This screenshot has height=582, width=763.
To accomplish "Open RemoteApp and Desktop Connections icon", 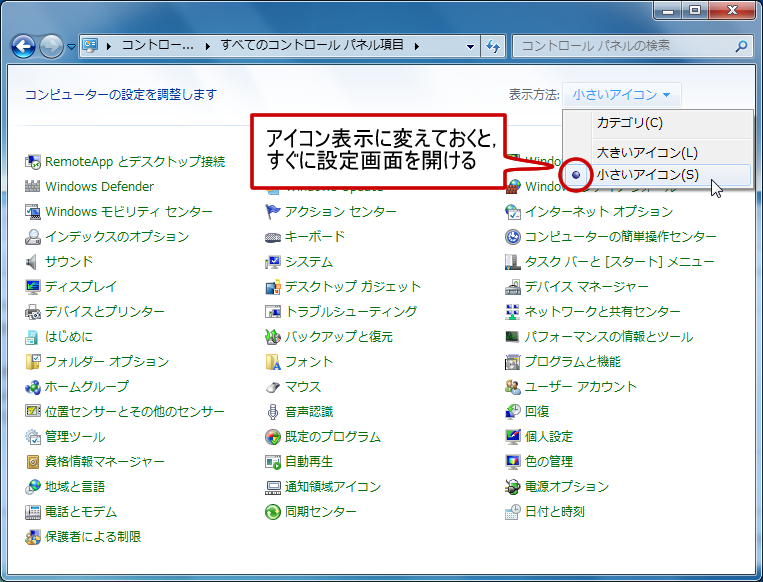I will 33,162.
